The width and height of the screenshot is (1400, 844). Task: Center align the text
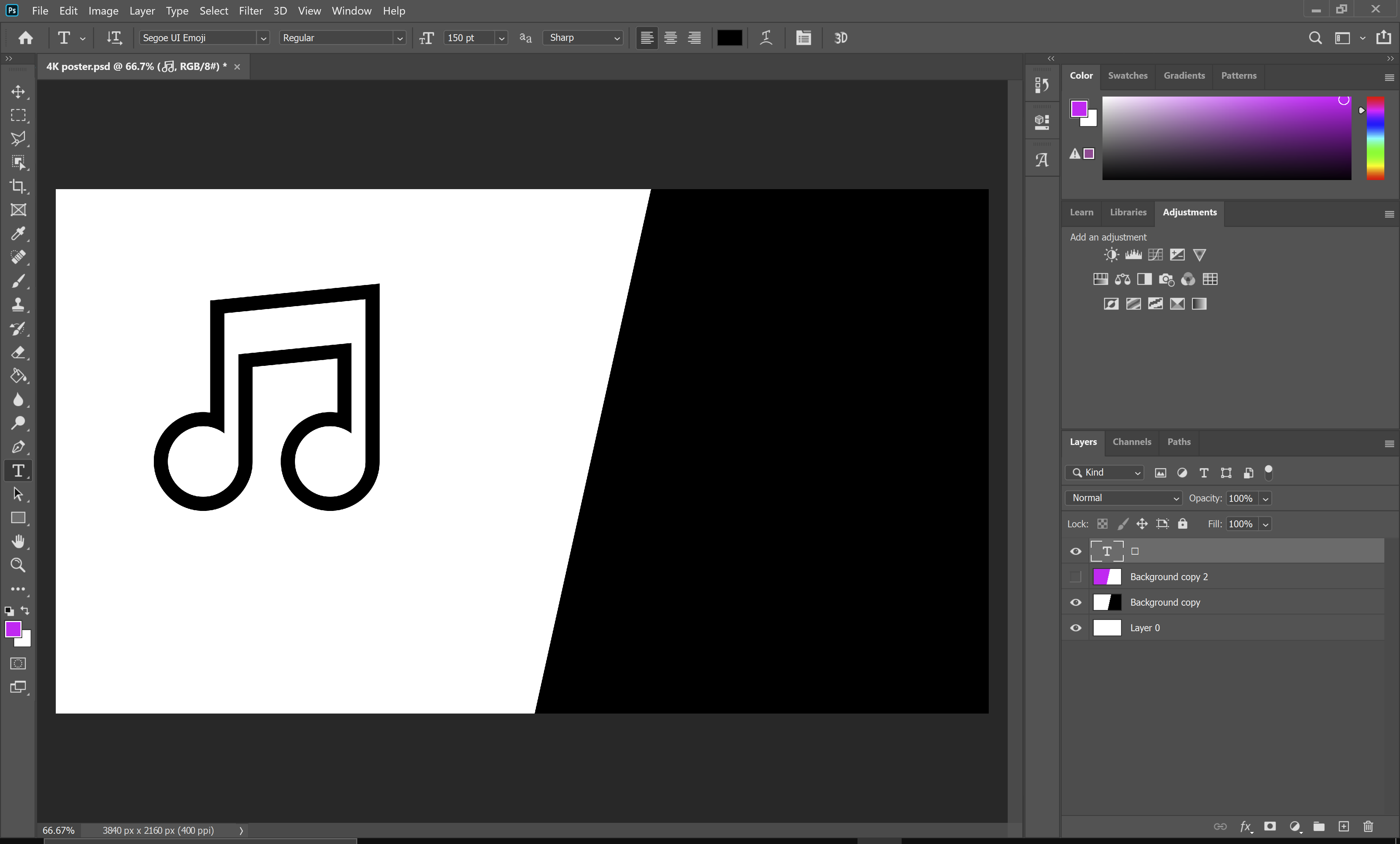coord(670,38)
